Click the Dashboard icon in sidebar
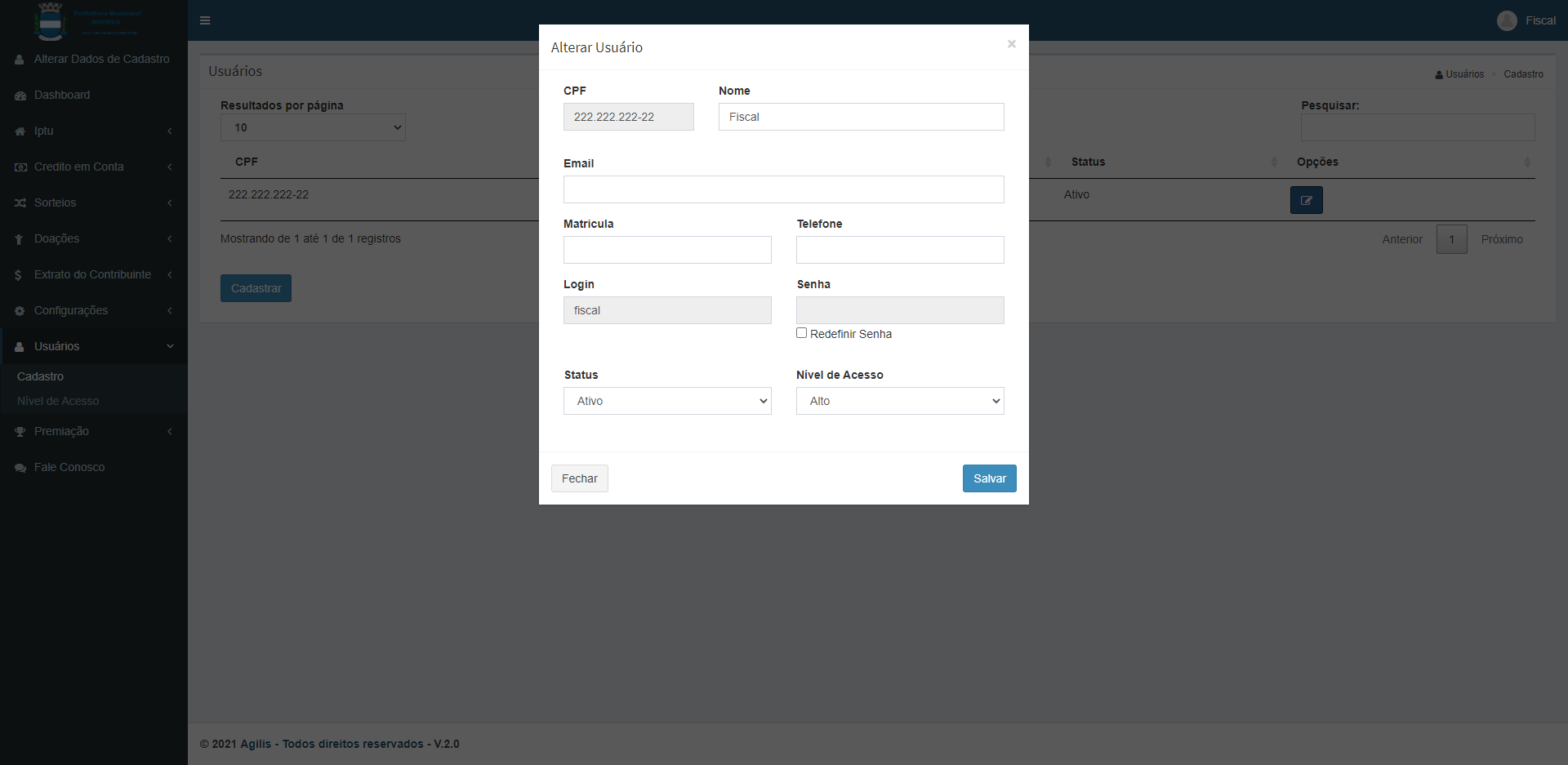The image size is (1568, 765). [x=20, y=96]
